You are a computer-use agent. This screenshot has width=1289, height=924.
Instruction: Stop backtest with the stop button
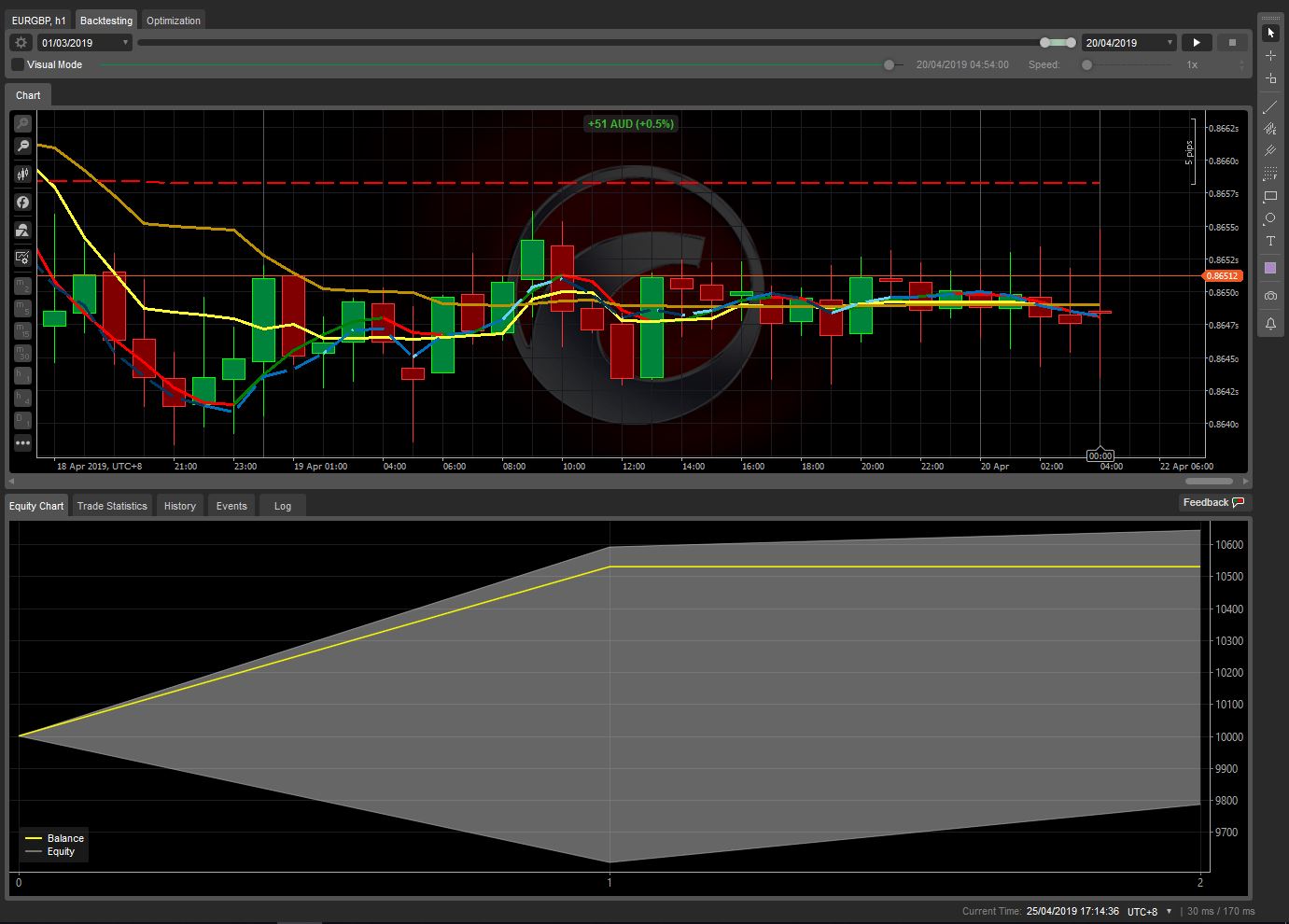(x=1232, y=43)
